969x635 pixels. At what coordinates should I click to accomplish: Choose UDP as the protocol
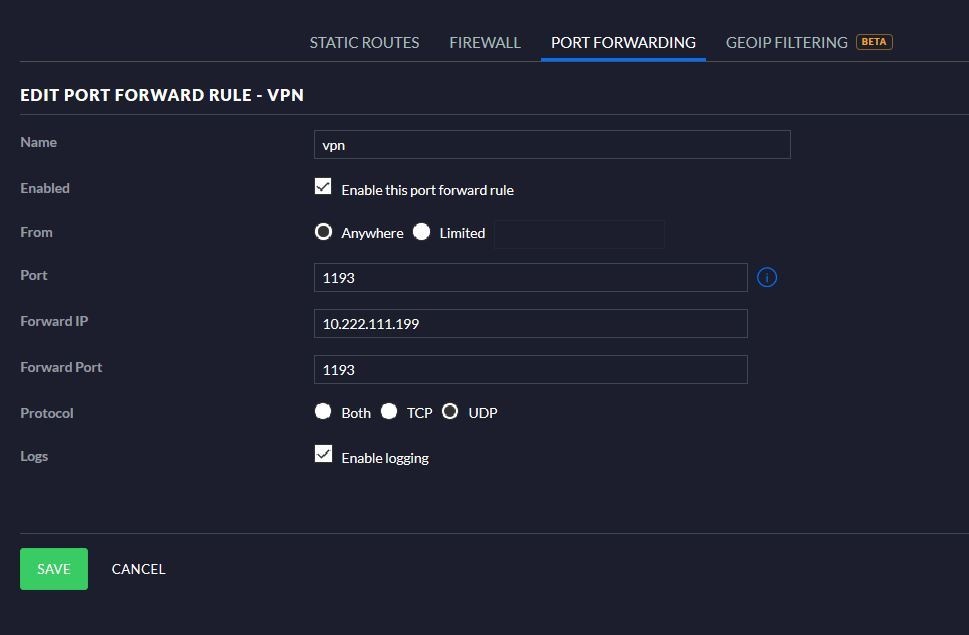click(450, 412)
